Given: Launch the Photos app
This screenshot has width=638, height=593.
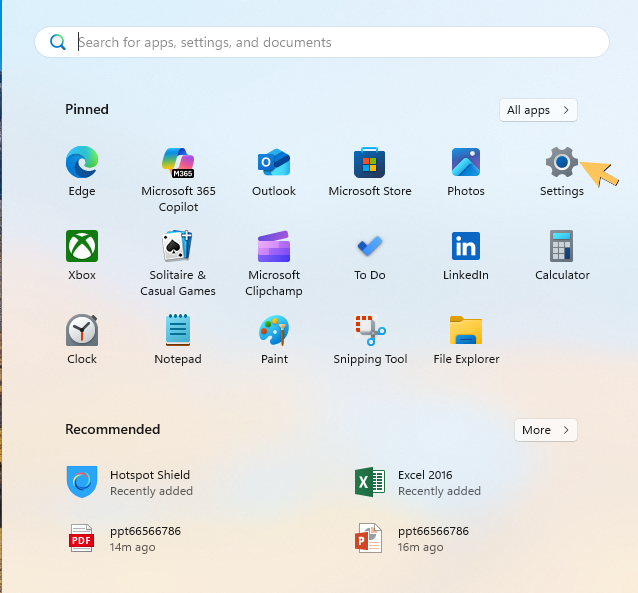Looking at the screenshot, I should tap(466, 172).
